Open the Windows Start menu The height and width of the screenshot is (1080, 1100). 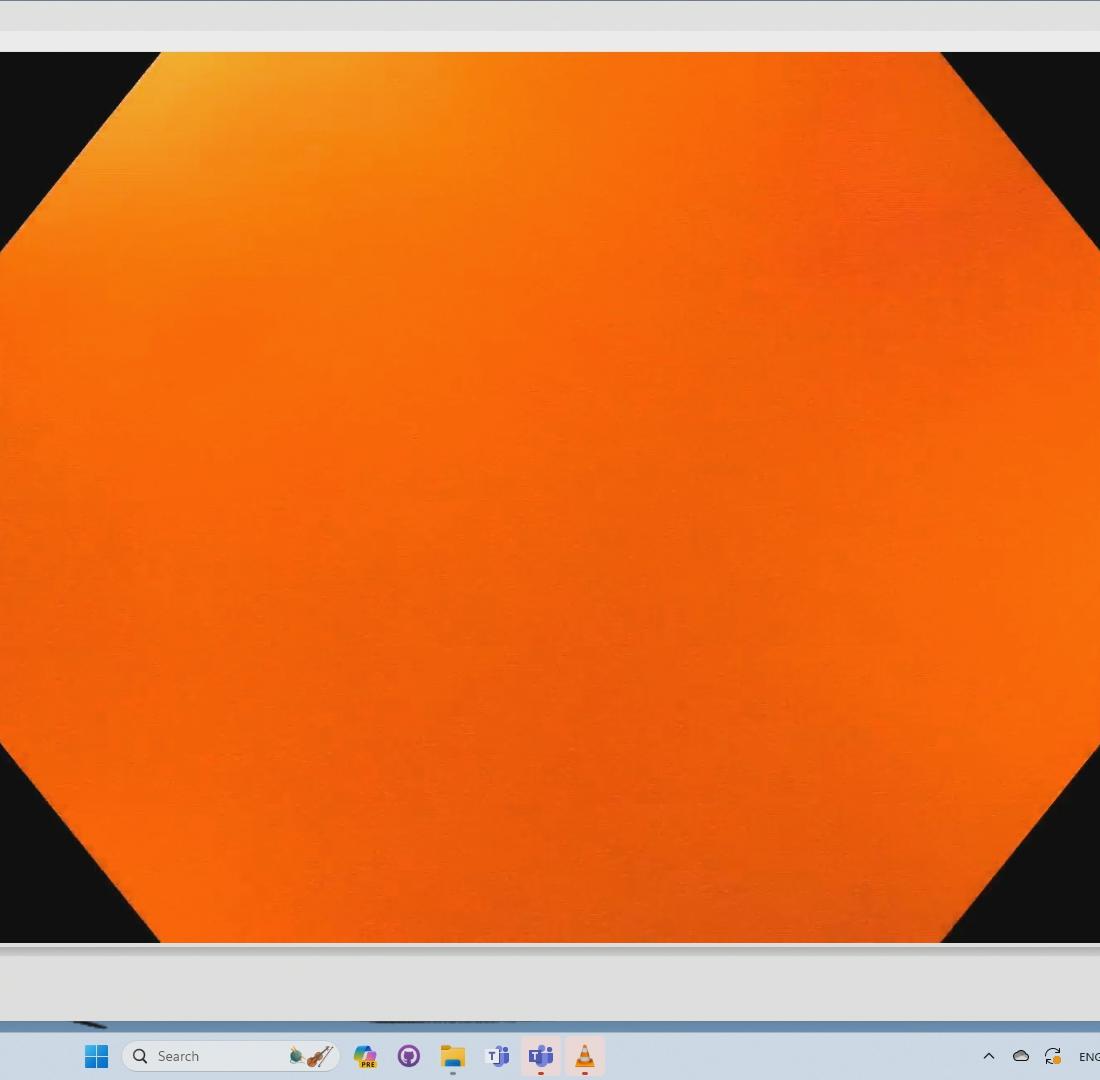(x=96, y=1056)
